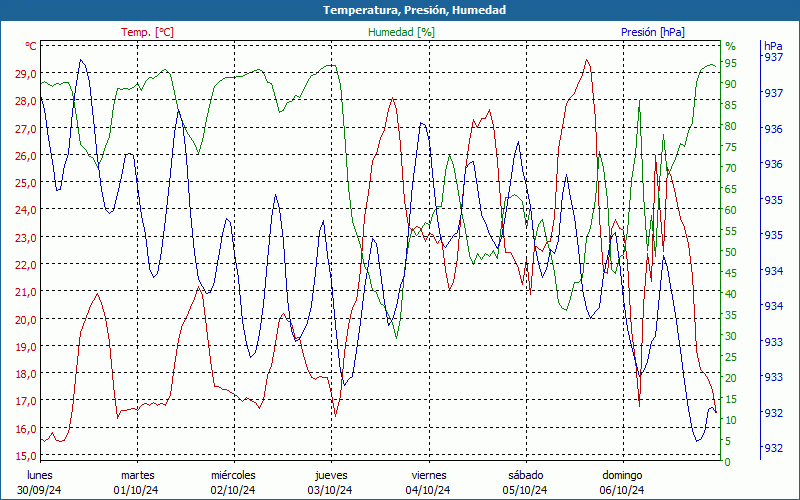Click the date "04/10/24"
The width and height of the screenshot is (800, 500).
pyautogui.click(x=428, y=490)
